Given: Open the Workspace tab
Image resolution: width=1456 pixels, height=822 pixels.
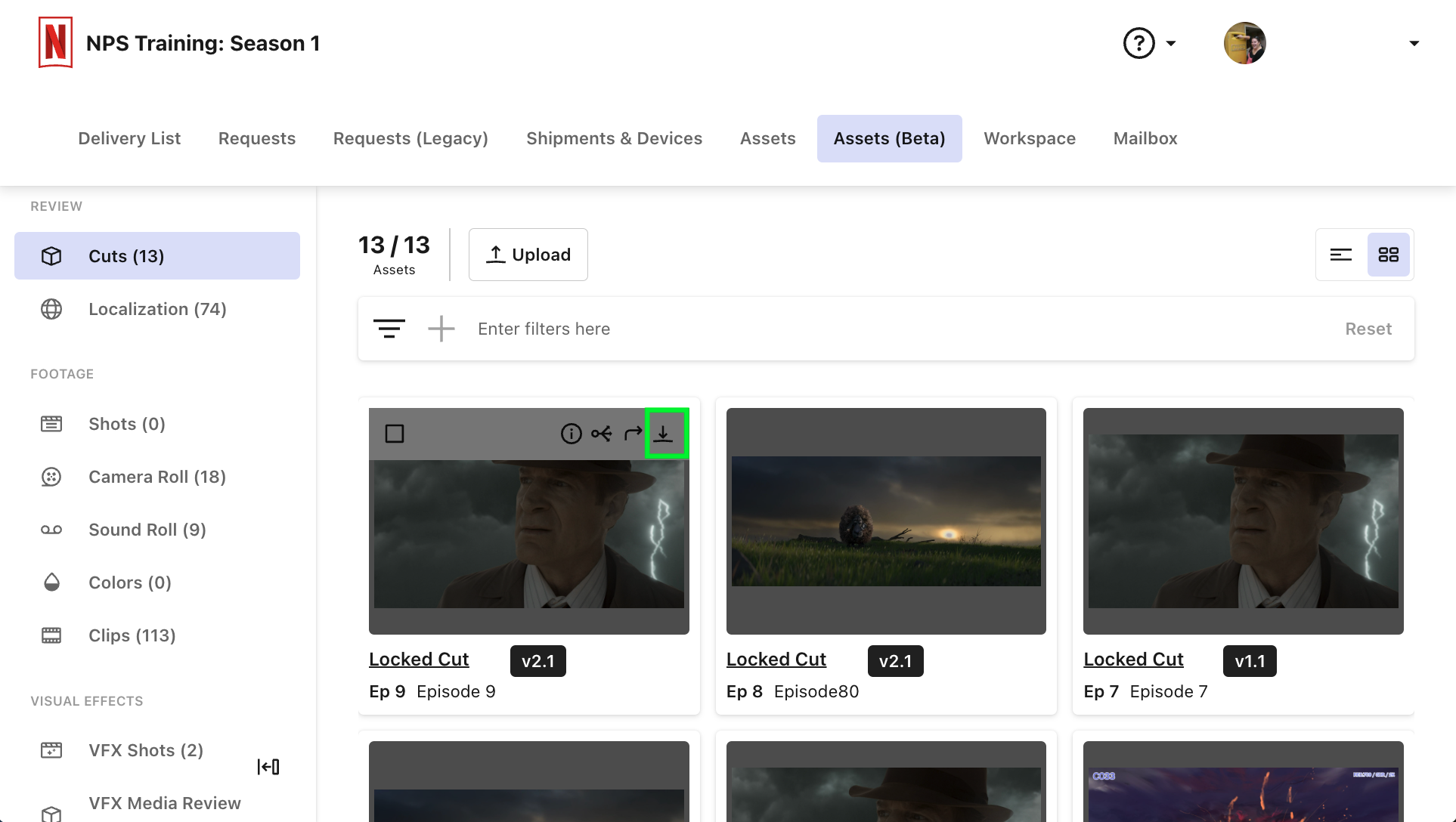Looking at the screenshot, I should coord(1029,138).
